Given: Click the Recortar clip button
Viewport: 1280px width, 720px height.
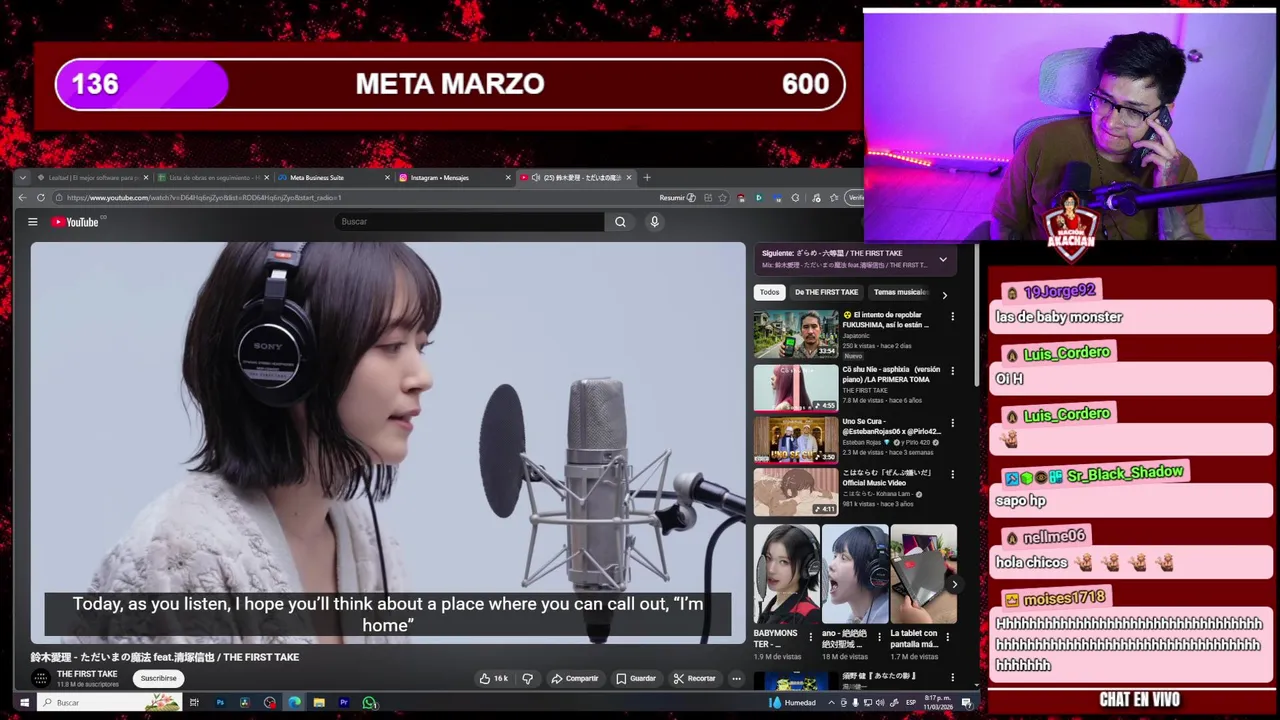Looking at the screenshot, I should tap(695, 678).
